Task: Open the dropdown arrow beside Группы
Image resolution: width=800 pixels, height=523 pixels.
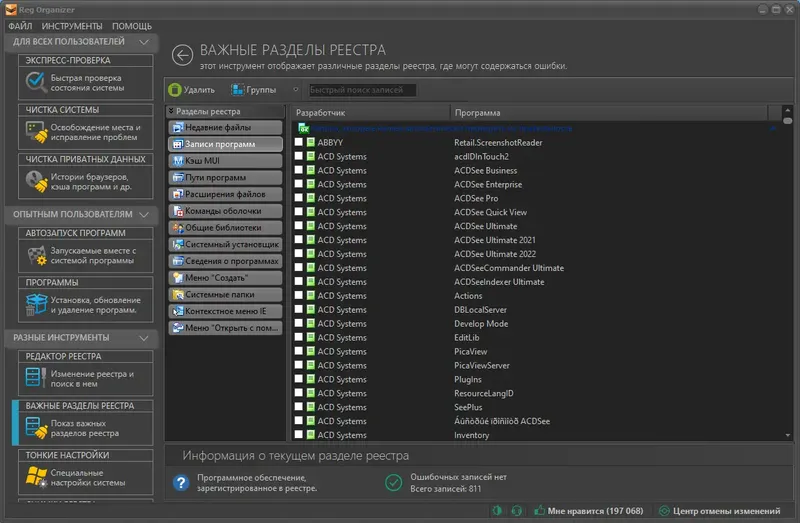Action: [x=295, y=90]
